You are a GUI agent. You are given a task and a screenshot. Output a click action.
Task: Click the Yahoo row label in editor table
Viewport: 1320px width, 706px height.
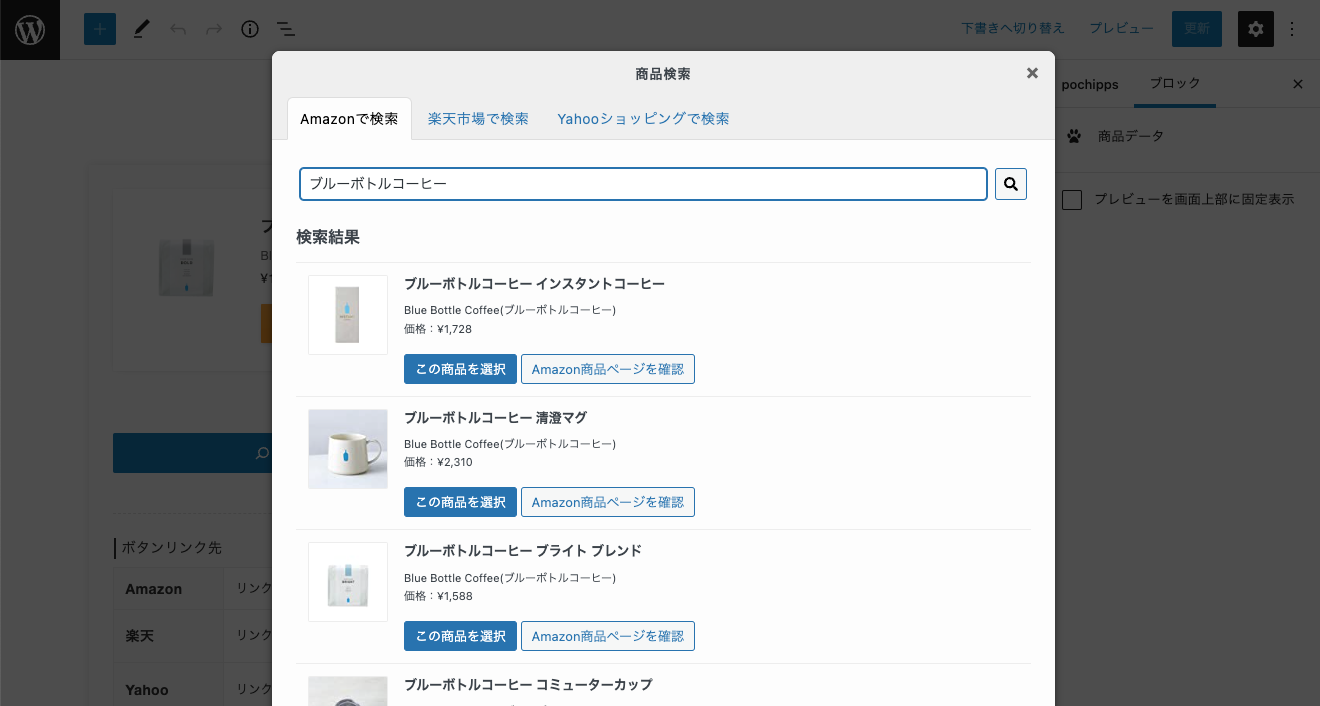147,690
